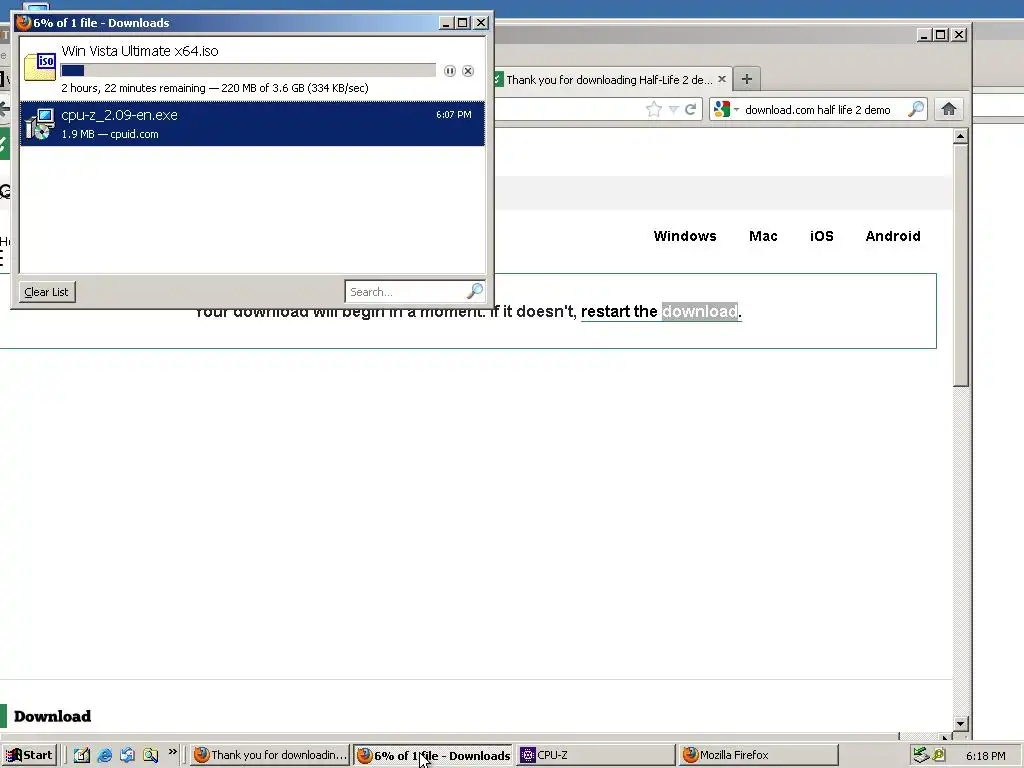The image size is (1024, 768).
Task: Click the Clear List button
Action: tap(46, 292)
